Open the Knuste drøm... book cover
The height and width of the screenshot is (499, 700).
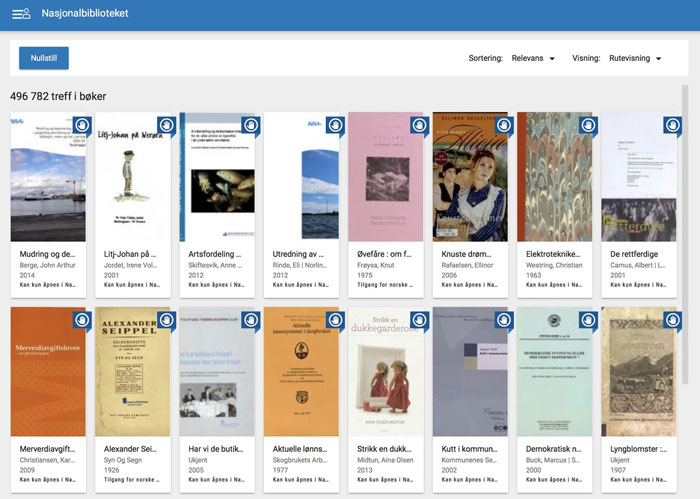tap(470, 177)
